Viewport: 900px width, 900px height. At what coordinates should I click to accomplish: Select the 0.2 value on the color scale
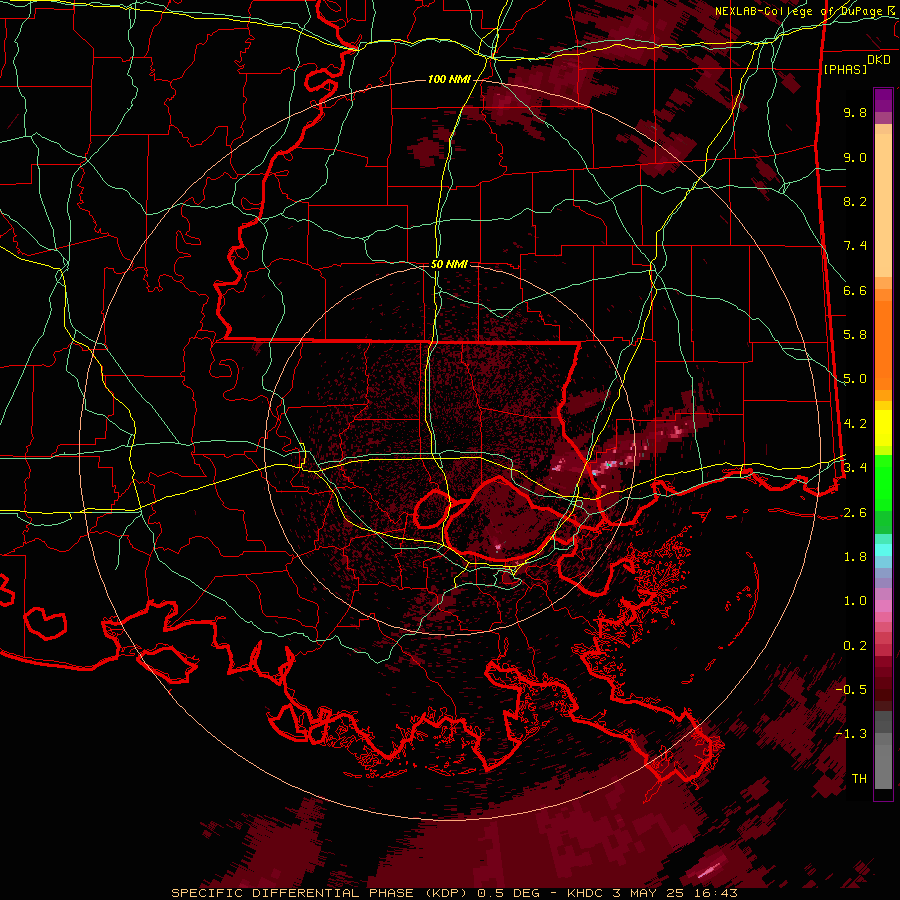[x=855, y=646]
